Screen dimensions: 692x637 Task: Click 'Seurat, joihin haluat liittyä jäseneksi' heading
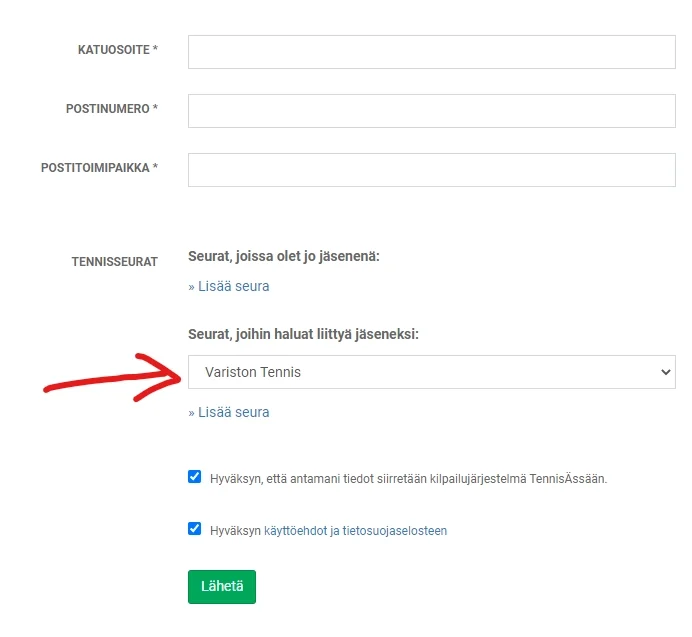(x=303, y=335)
